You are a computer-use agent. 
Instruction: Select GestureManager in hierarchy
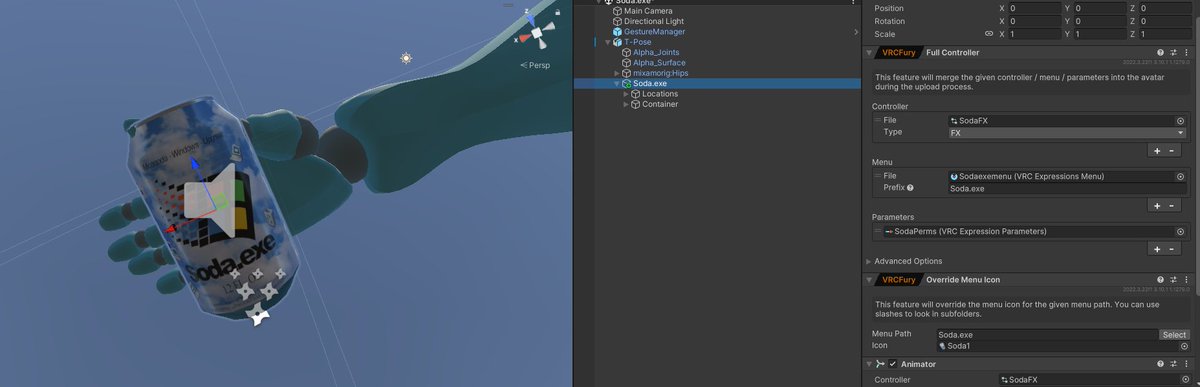point(655,32)
